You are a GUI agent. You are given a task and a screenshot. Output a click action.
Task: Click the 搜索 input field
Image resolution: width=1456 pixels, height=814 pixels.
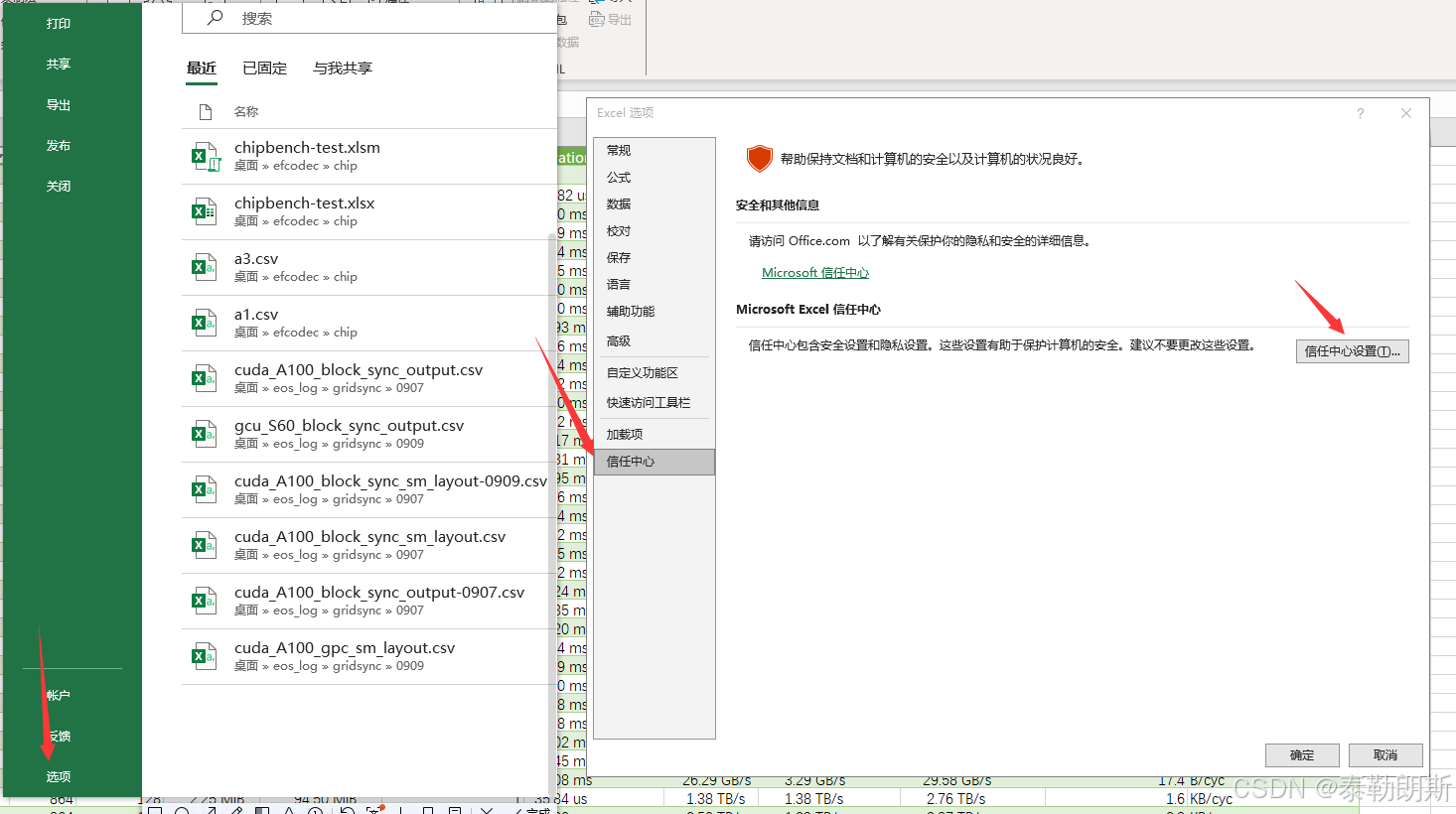point(368,18)
